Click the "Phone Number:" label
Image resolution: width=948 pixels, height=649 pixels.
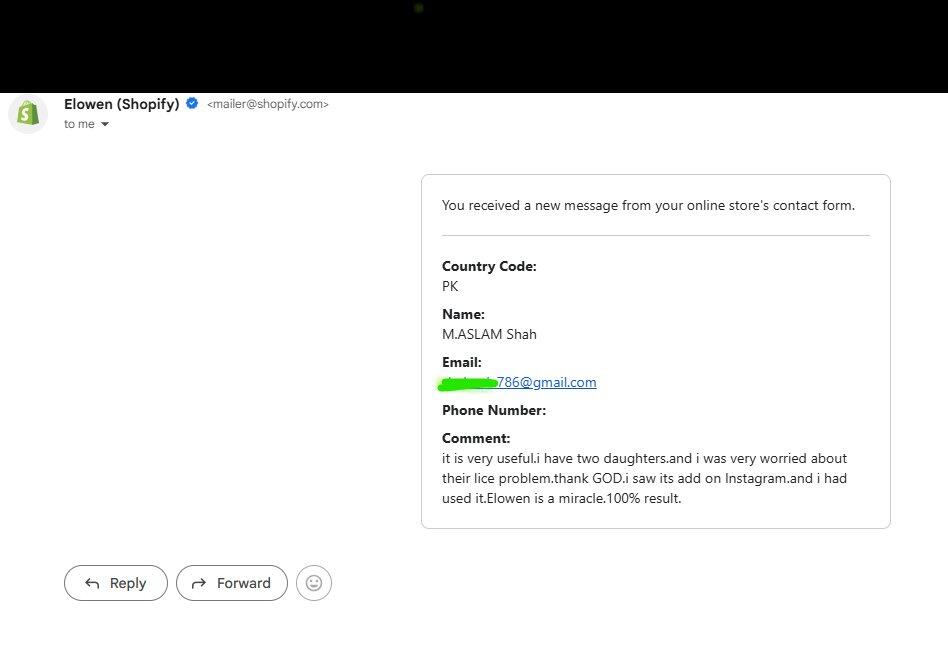point(494,410)
